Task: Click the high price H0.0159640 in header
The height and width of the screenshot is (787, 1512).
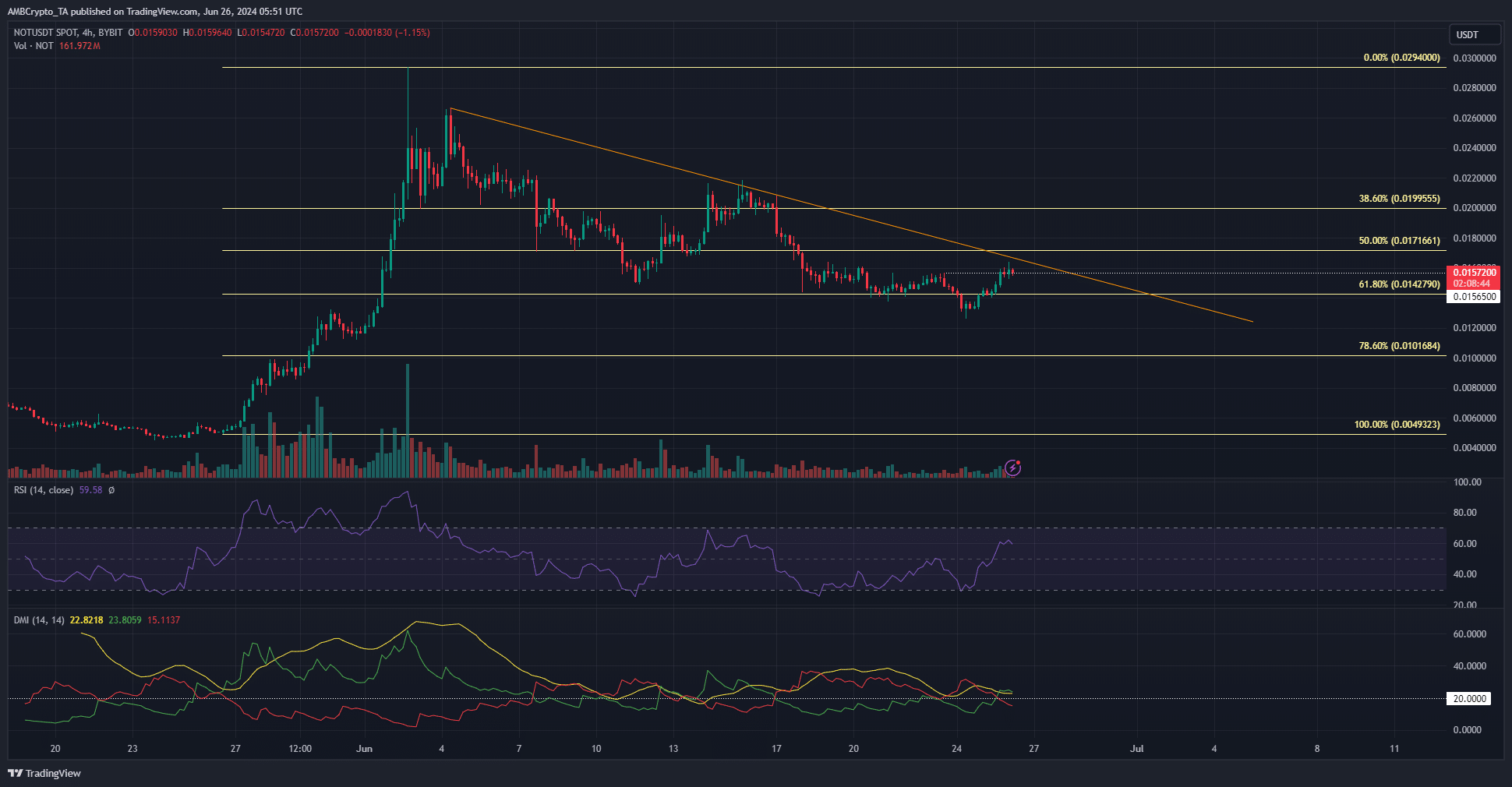Action: click(207, 33)
